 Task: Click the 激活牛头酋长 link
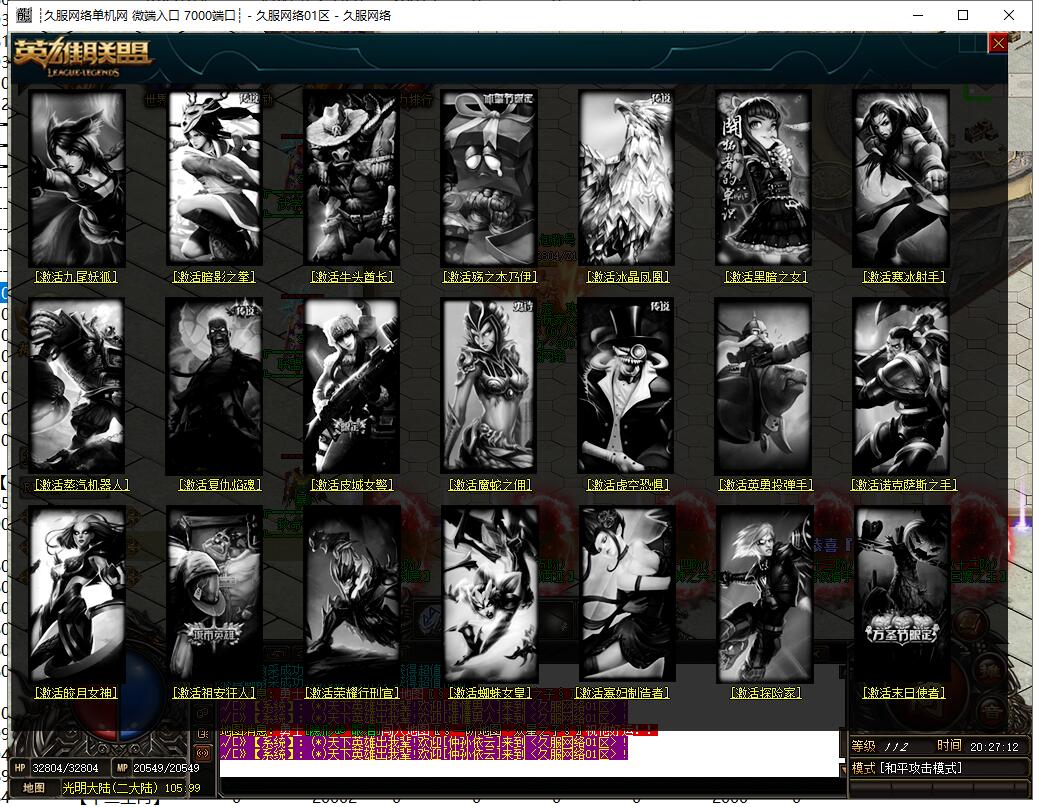pyautogui.click(x=352, y=277)
